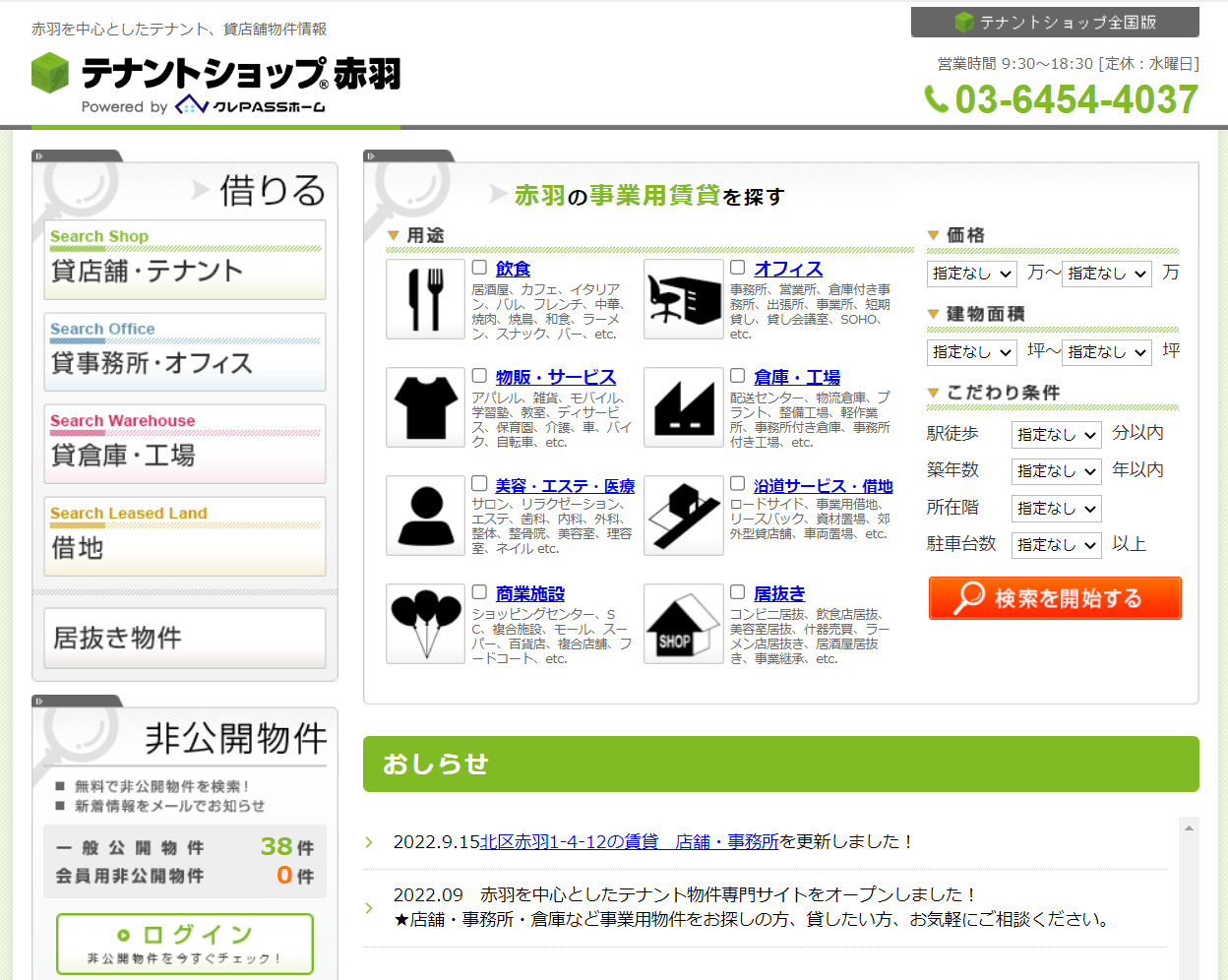Open the 駐車台数 parking count dropdown

click(x=1056, y=545)
